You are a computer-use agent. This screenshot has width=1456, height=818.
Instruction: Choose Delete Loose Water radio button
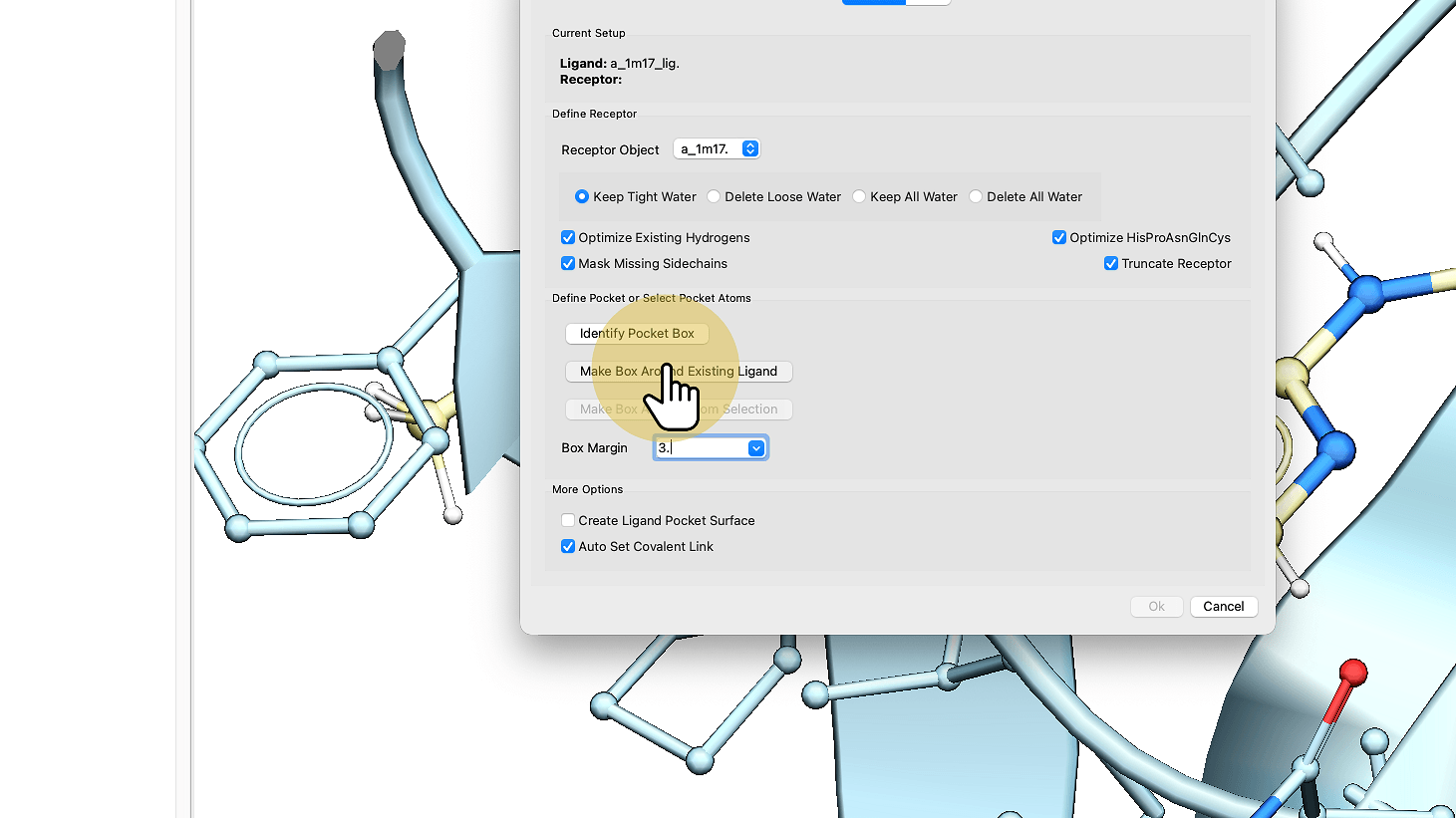pos(714,197)
